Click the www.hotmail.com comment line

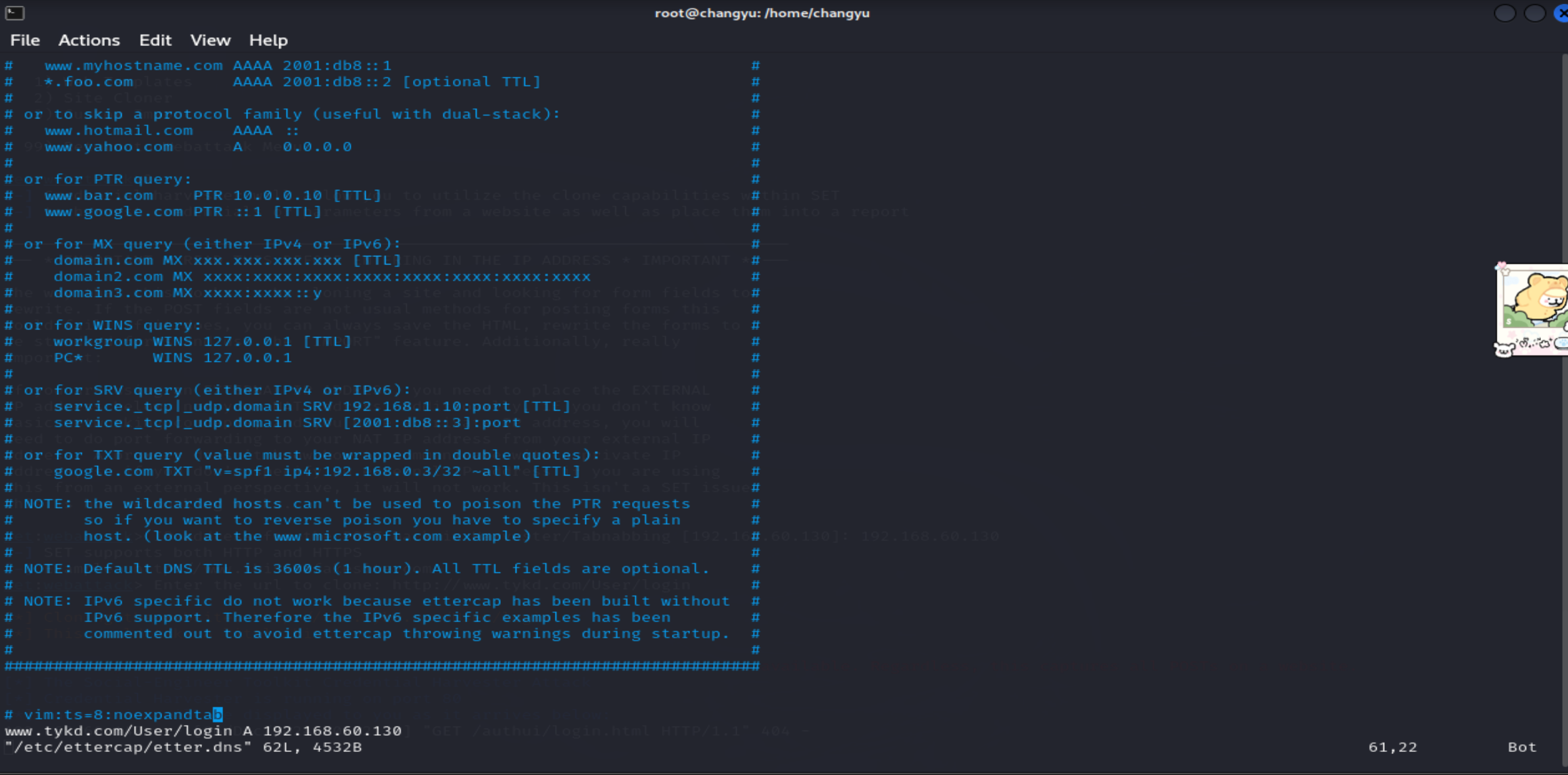click(x=119, y=131)
